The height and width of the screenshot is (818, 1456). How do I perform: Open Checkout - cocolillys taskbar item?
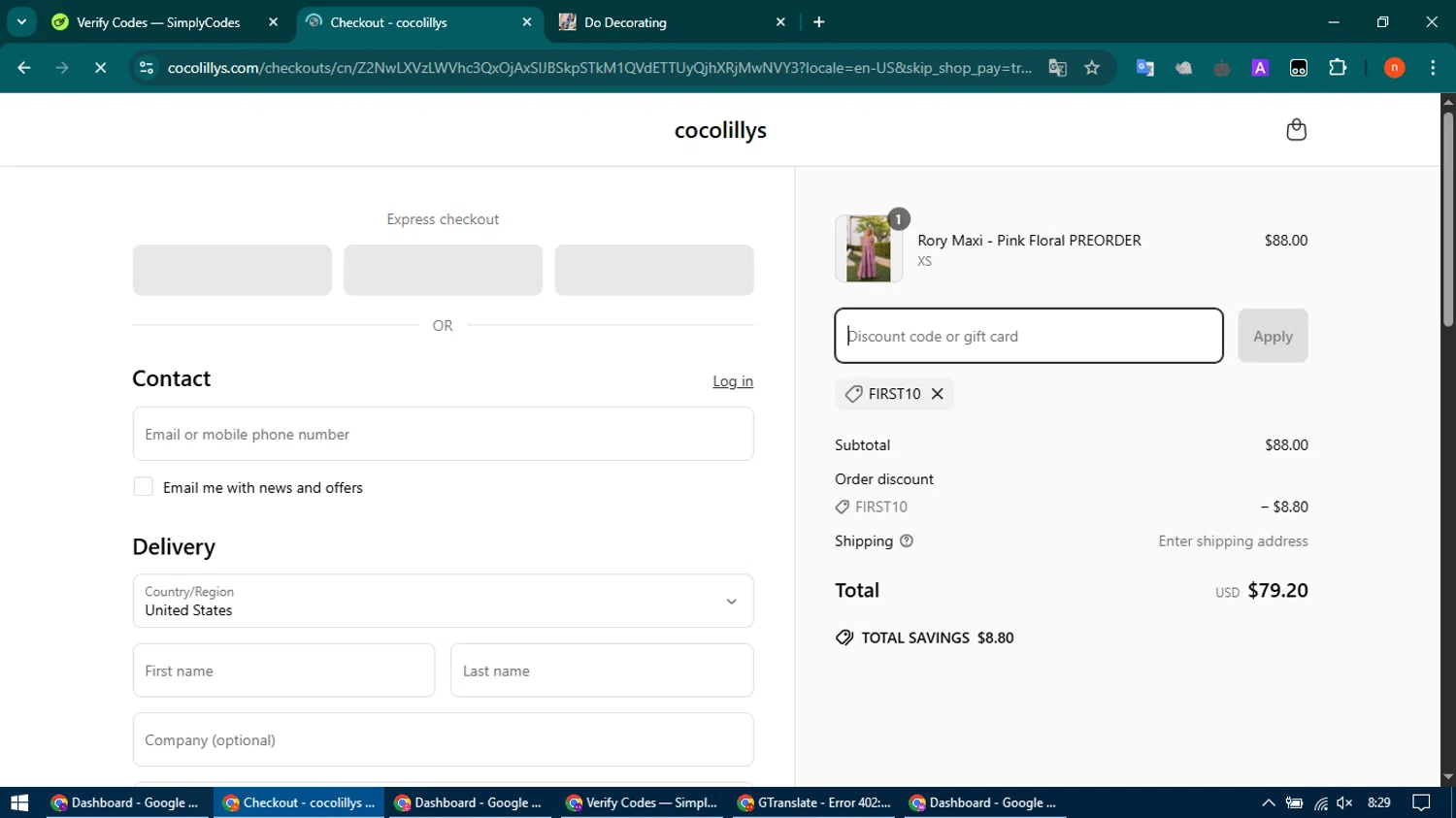pos(299,802)
